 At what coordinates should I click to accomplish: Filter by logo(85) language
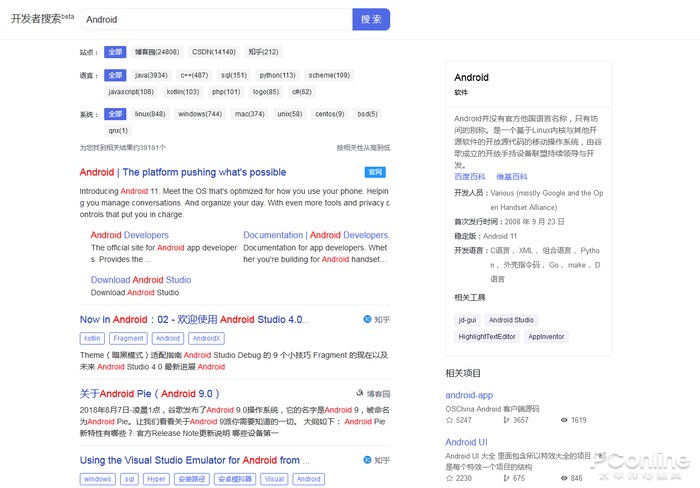(266, 92)
